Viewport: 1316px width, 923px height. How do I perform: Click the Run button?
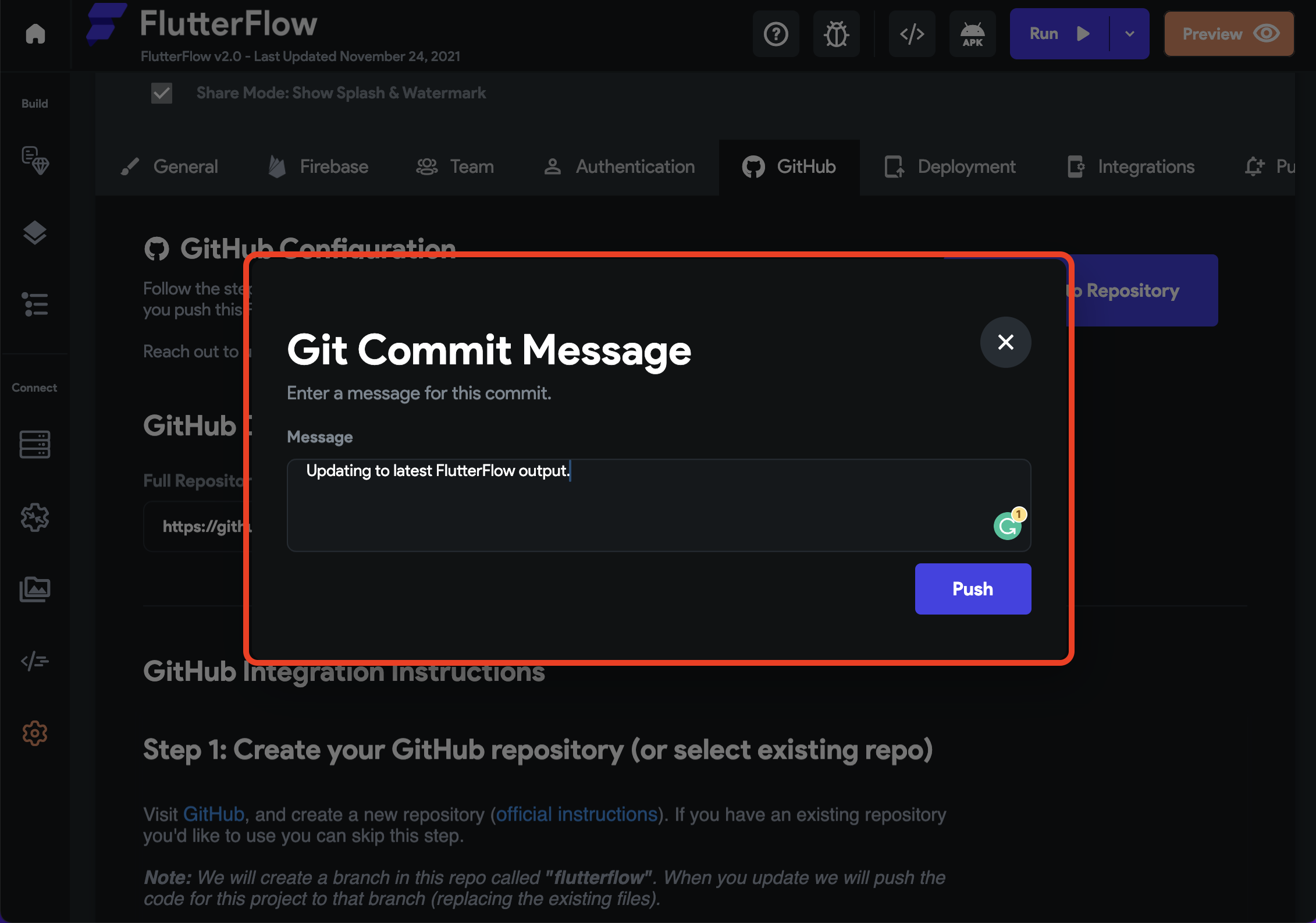1059,34
